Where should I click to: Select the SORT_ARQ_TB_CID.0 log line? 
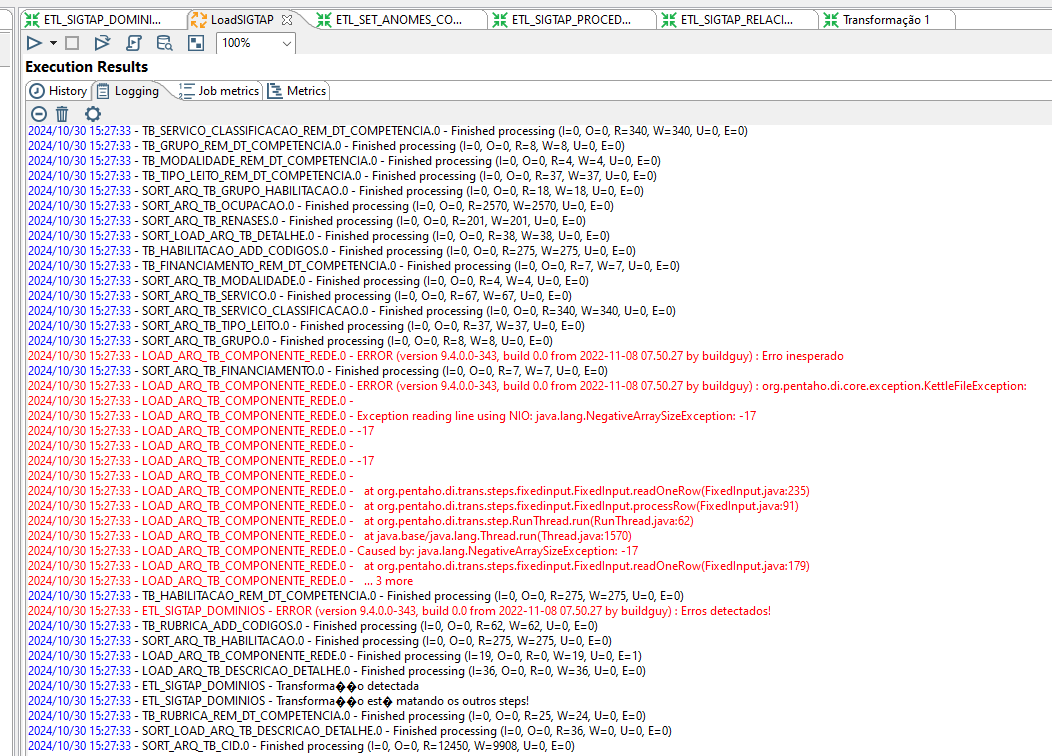pos(301,745)
